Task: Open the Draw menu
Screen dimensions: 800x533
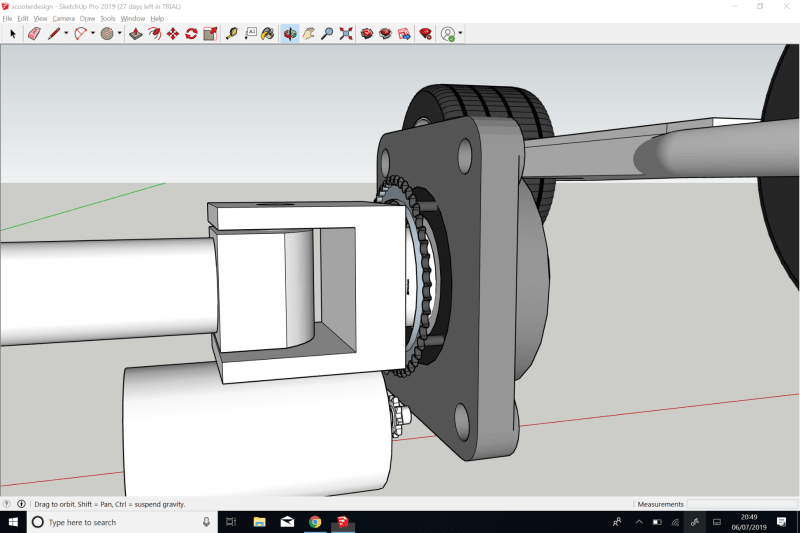Action: [87, 18]
